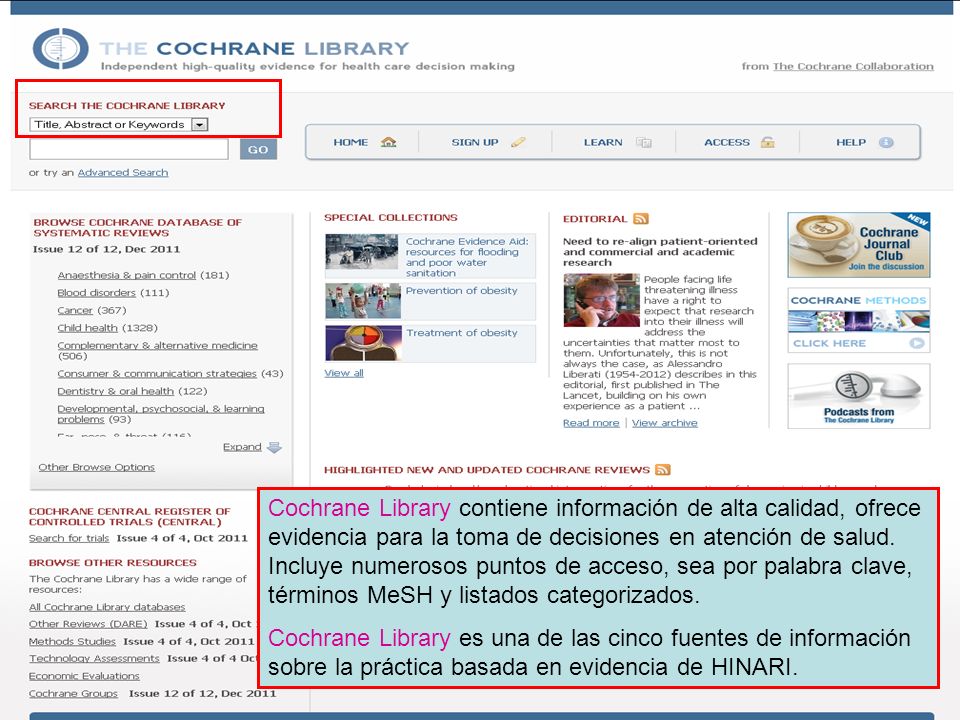The height and width of the screenshot is (720, 960).
Task: Open Other Reviews (DARE) link
Action: click(88, 624)
